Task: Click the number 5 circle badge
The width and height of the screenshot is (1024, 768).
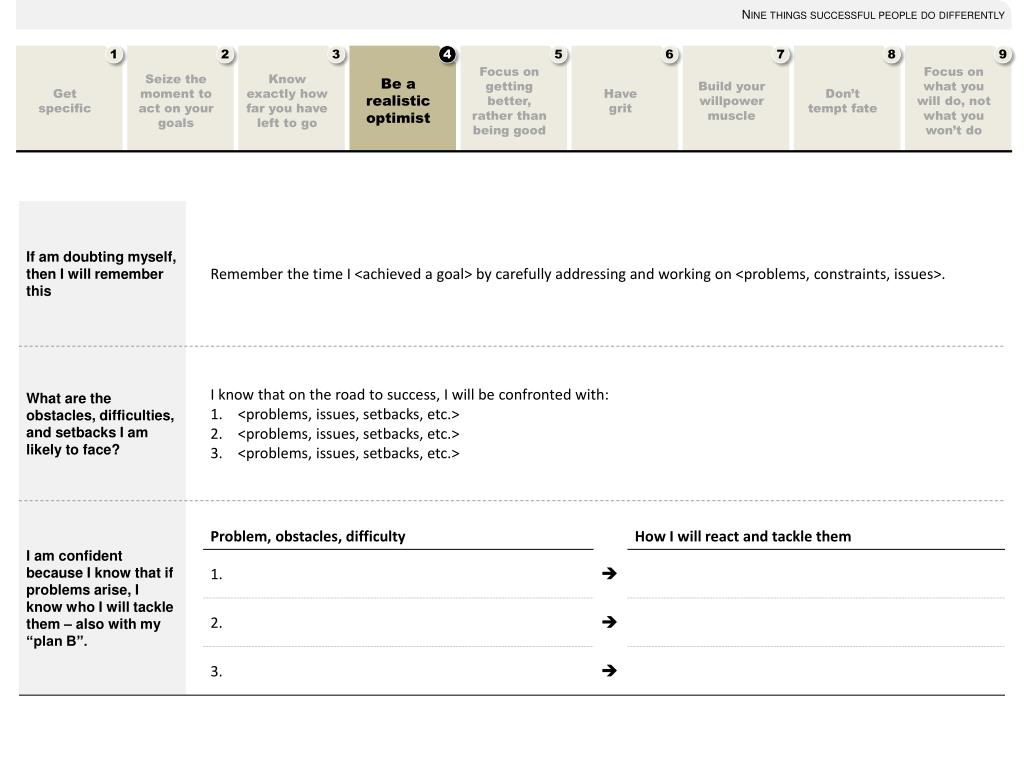Action: [558, 54]
